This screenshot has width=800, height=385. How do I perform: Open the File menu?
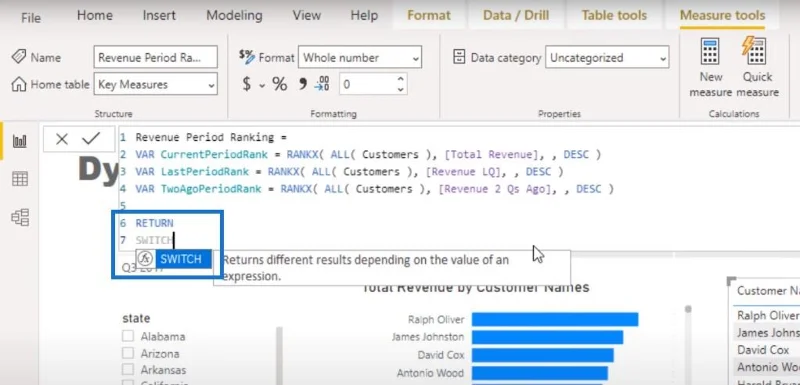(x=31, y=18)
